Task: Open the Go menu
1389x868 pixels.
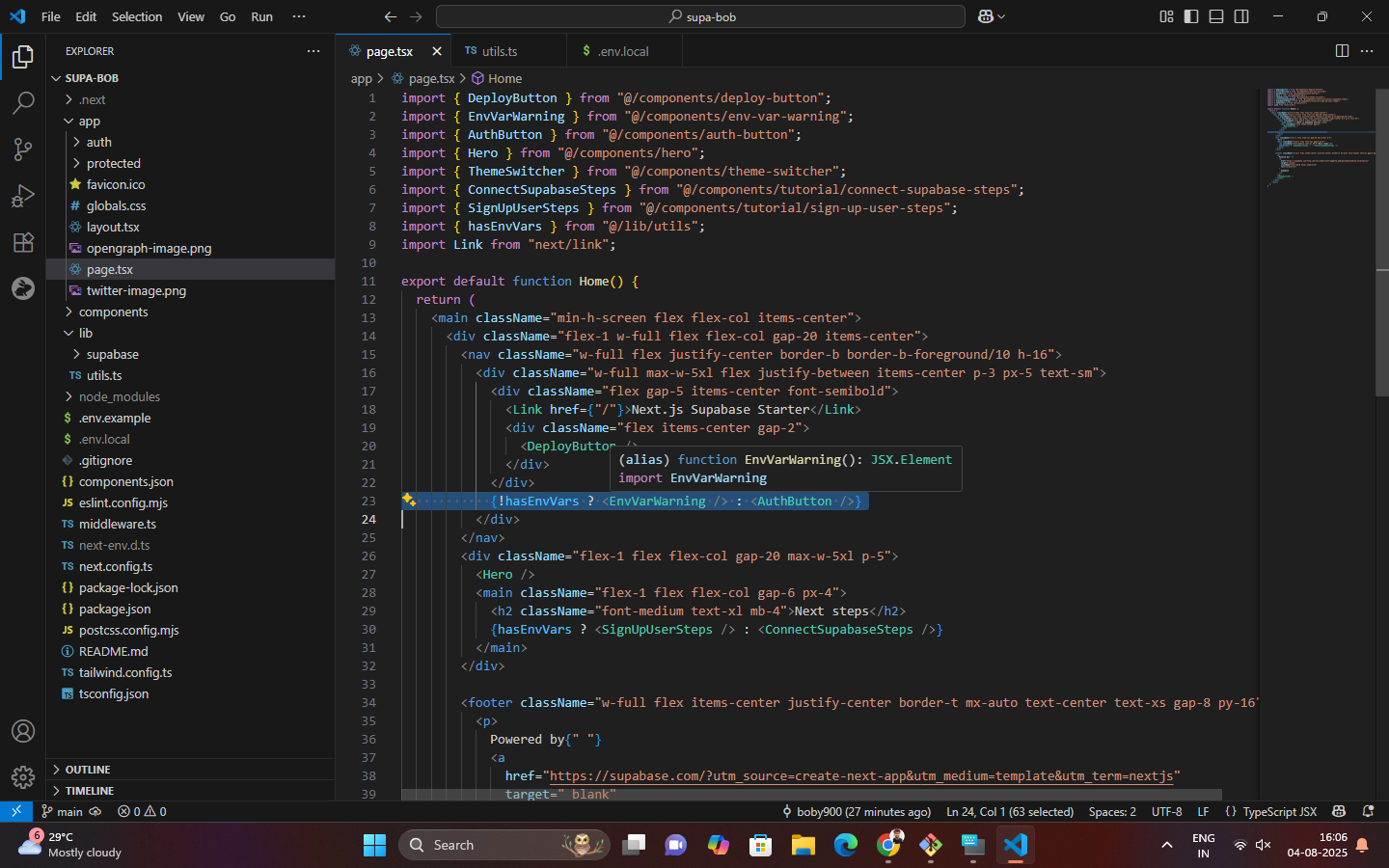Action: pos(228,16)
